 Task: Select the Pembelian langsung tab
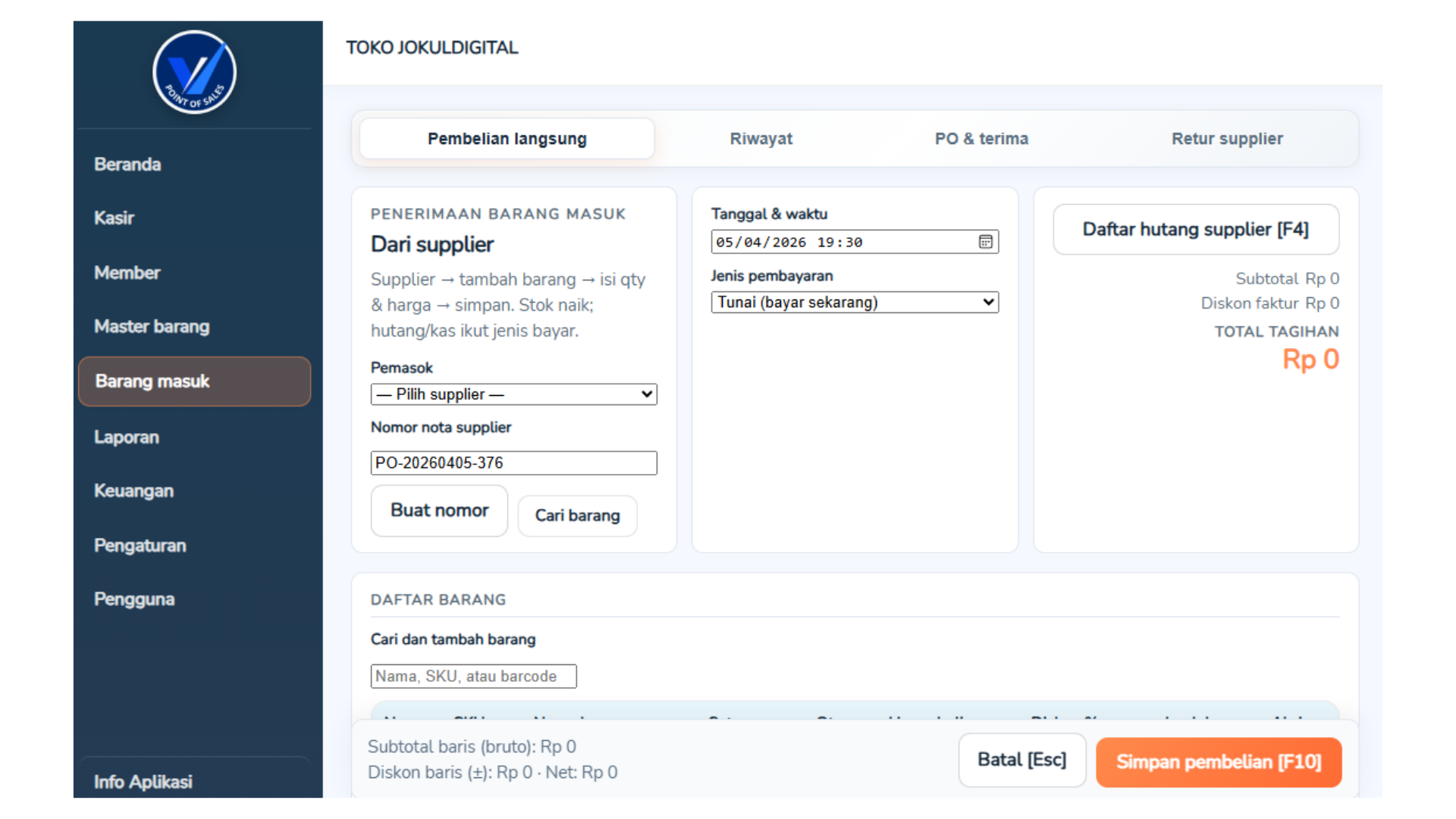[507, 139]
